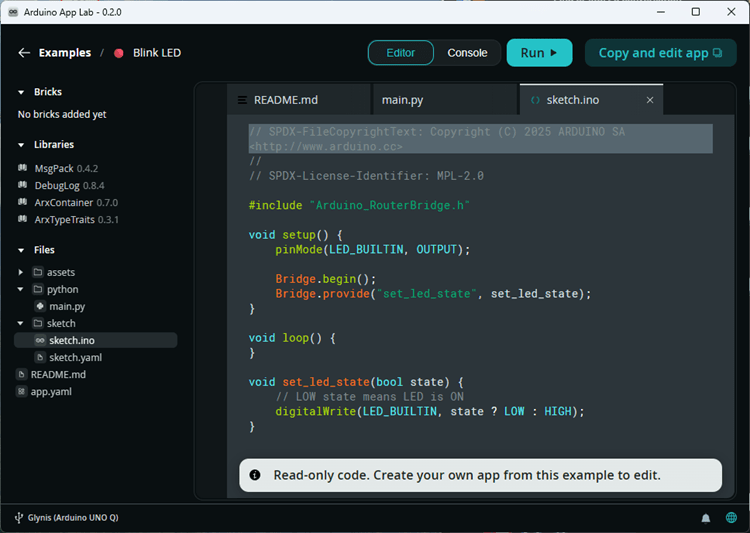The image size is (750, 533).
Task: Close the sketch.ino tab
Action: (650, 100)
